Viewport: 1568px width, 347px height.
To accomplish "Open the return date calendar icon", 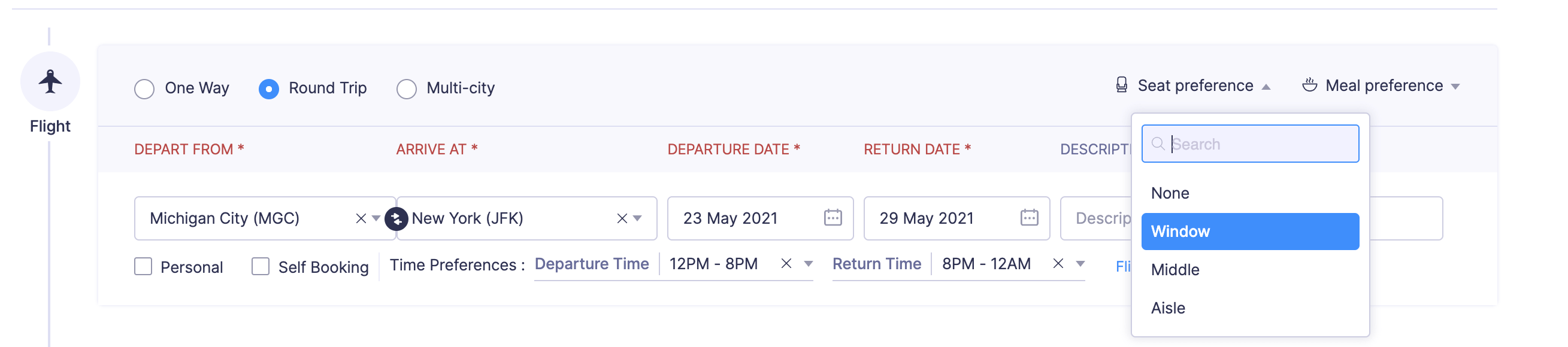I will tap(1029, 218).
